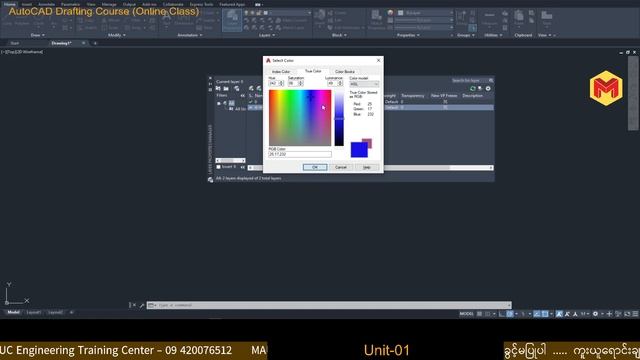Click the Saturation value stepper
Image resolution: width=640 pixels, height=360 pixels.
(301, 83)
